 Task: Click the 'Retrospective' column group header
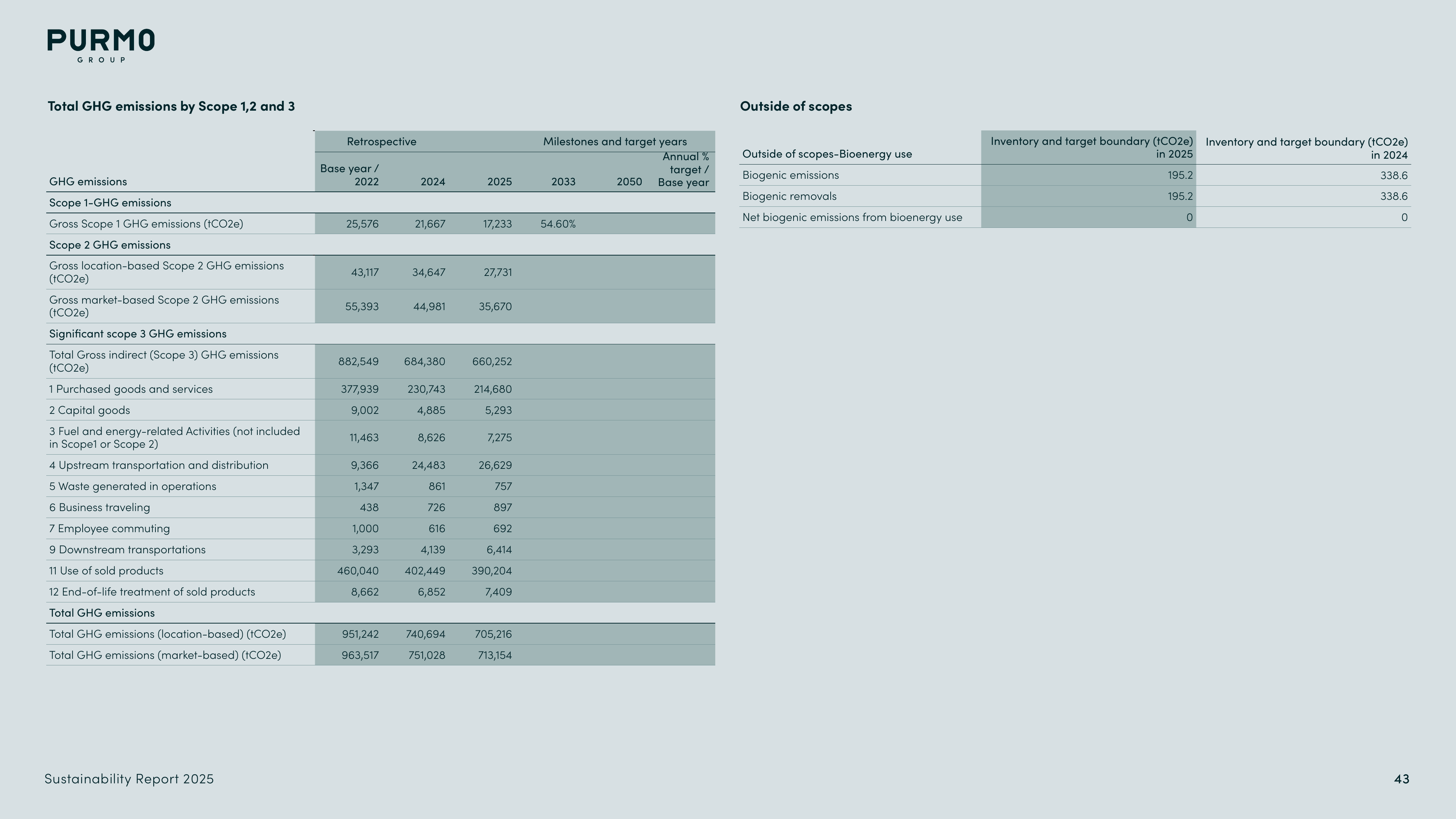(381, 142)
